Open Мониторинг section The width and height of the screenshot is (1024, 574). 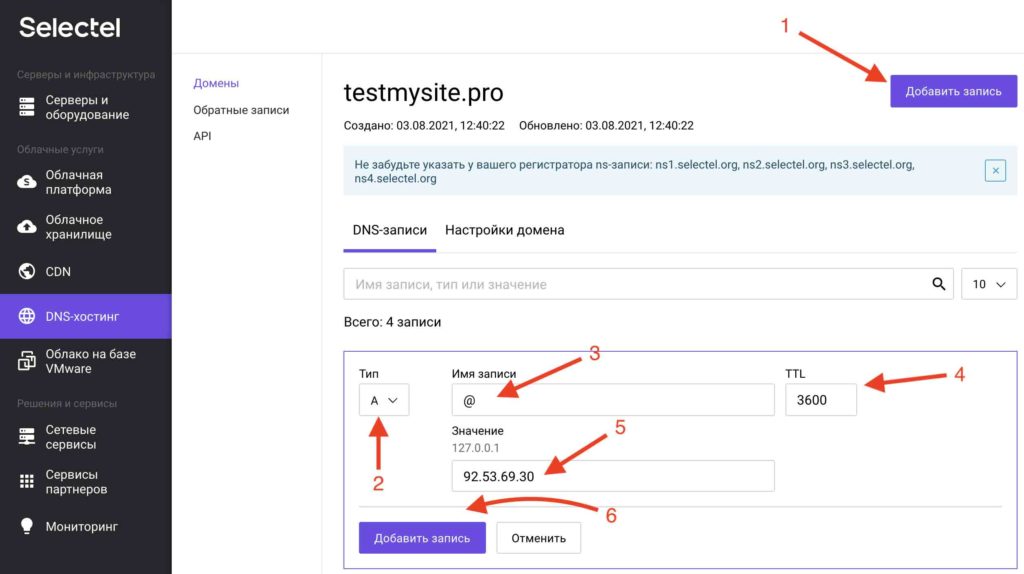click(86, 526)
